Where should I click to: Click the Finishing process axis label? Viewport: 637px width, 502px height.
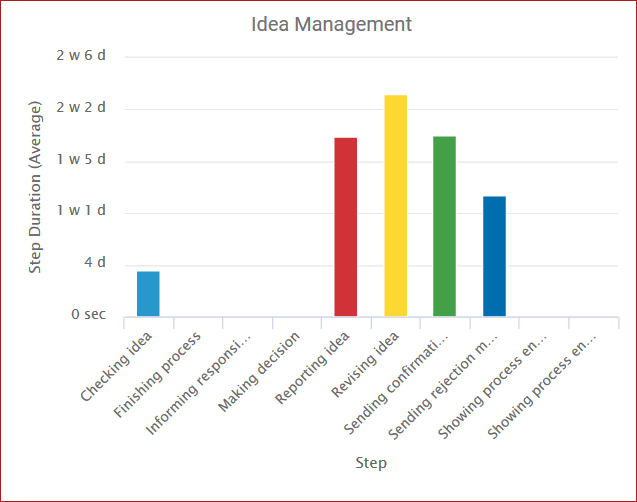click(x=164, y=368)
